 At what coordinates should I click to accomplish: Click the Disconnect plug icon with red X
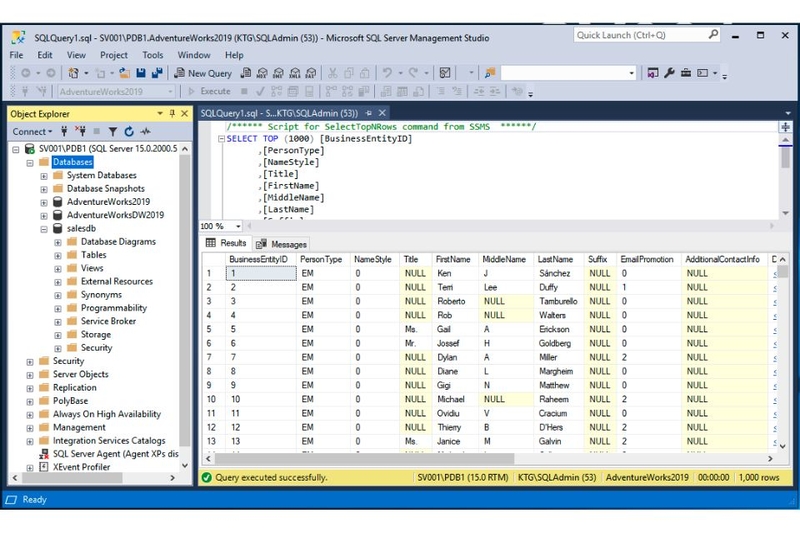80,132
